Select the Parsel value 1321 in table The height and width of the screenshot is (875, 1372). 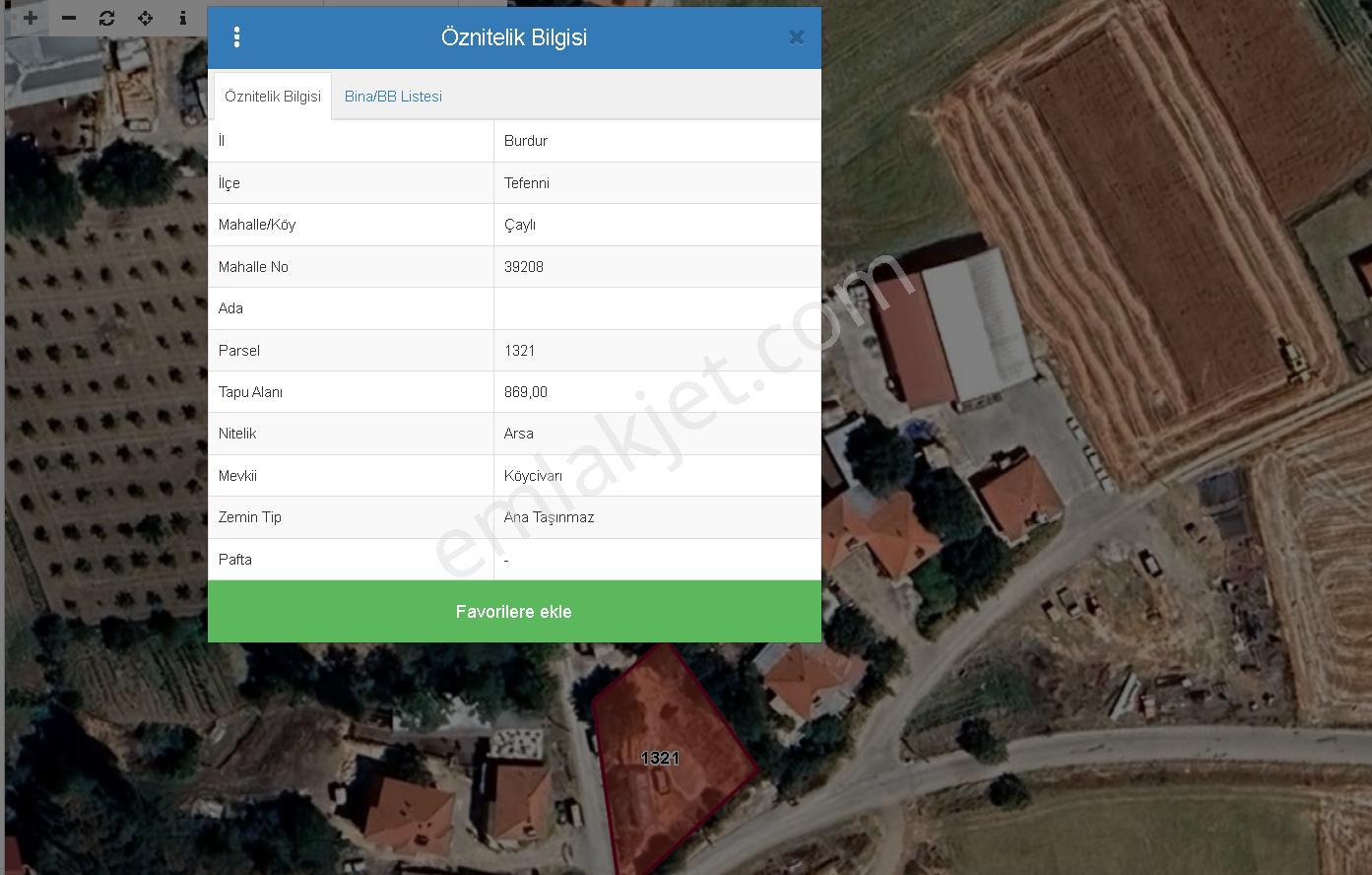[x=519, y=351]
